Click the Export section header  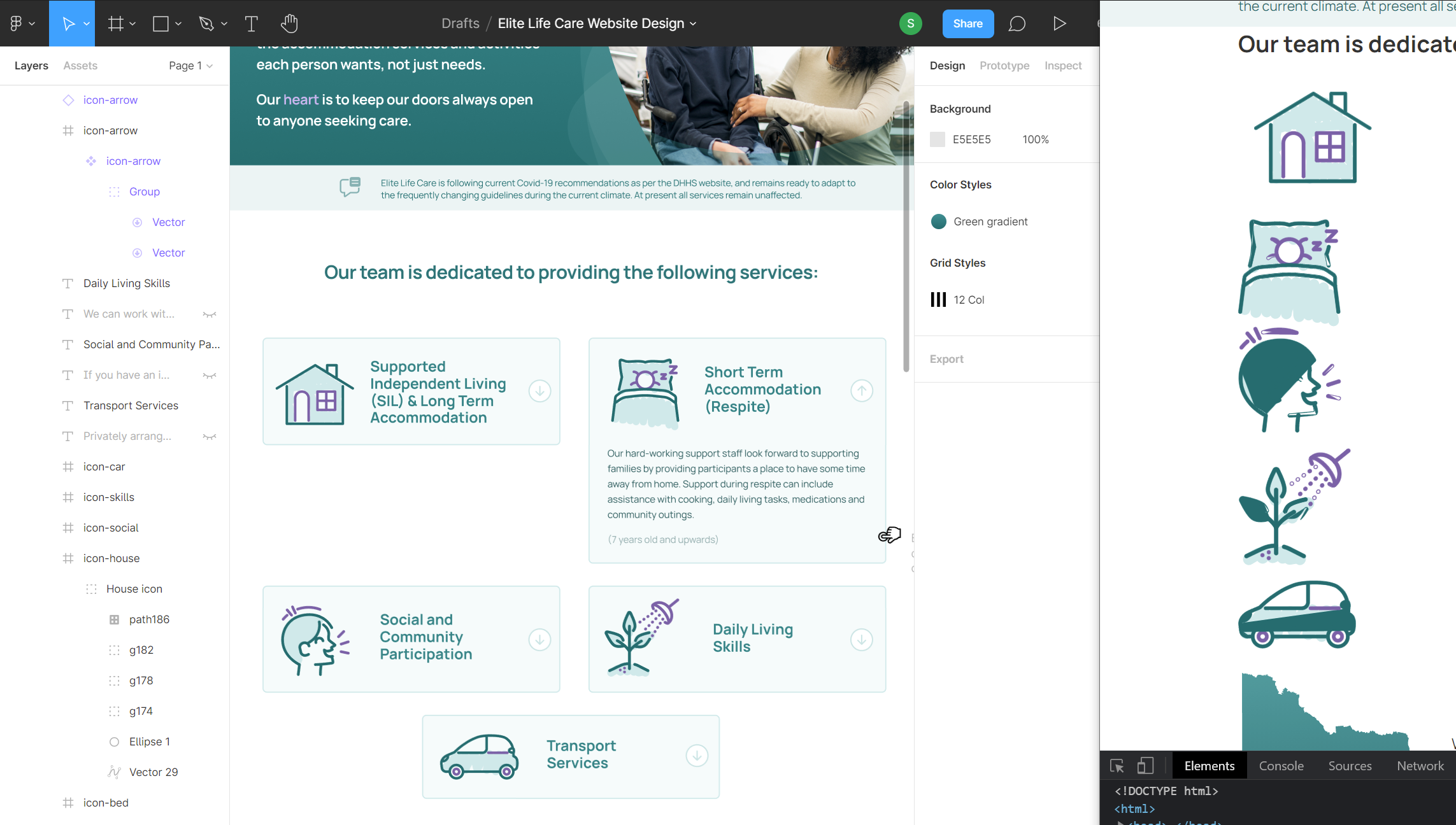(x=946, y=359)
